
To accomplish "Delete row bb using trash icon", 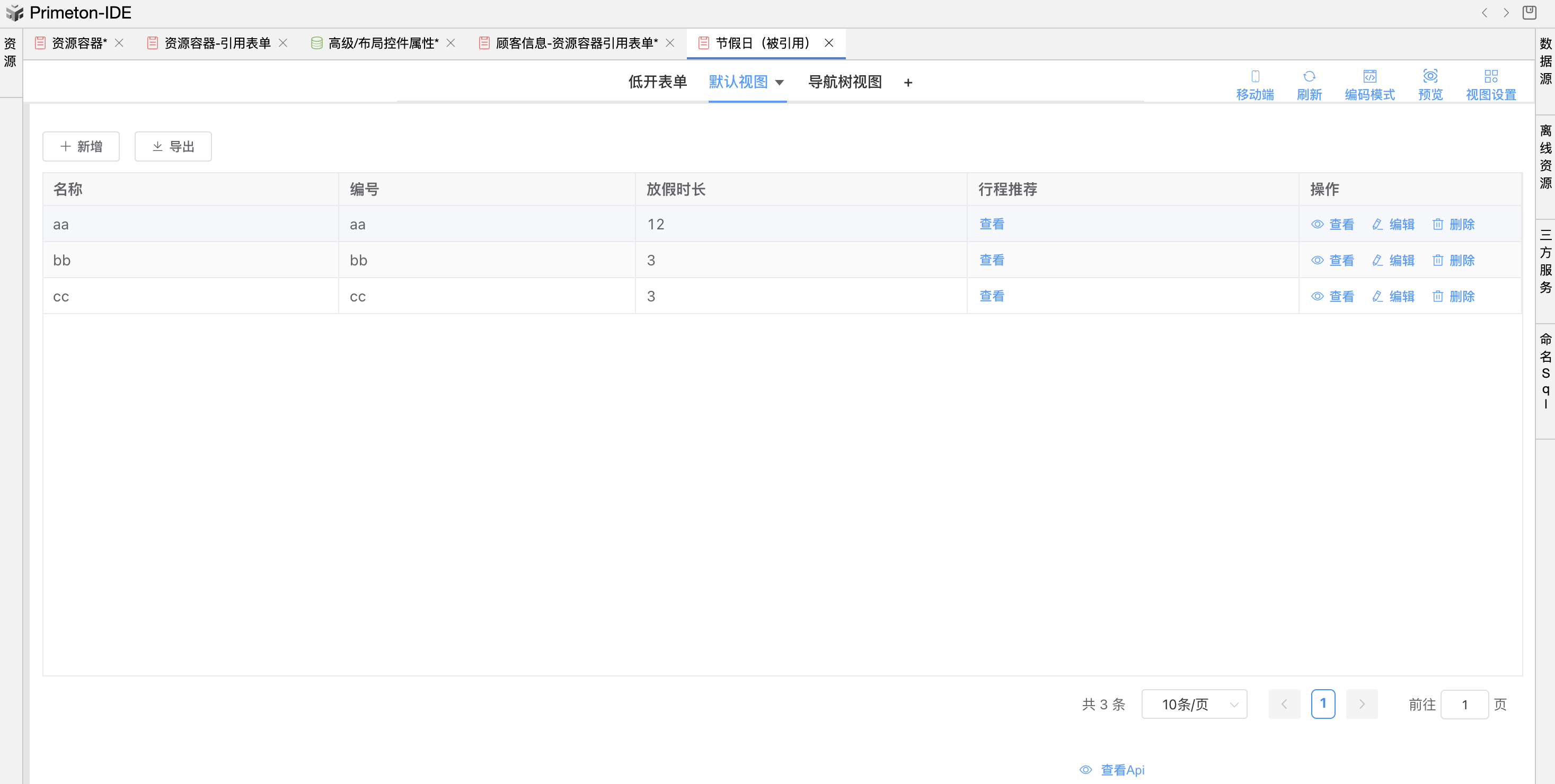I will [x=1437, y=260].
